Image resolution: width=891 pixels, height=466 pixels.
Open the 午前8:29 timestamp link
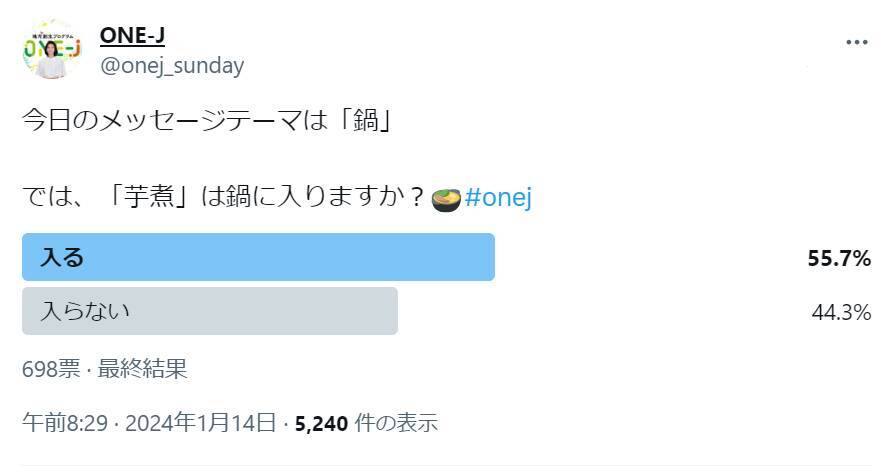click(65, 423)
